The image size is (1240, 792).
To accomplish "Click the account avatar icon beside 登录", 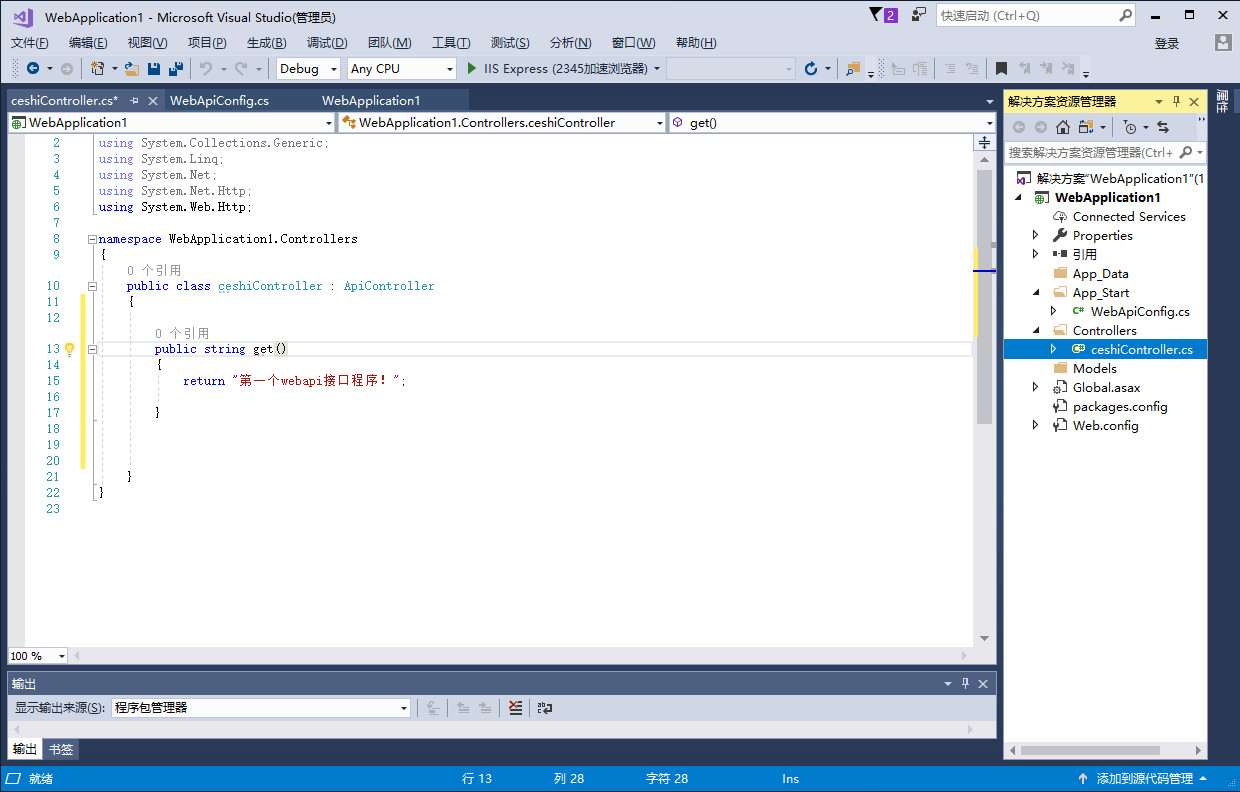I will tap(1223, 43).
